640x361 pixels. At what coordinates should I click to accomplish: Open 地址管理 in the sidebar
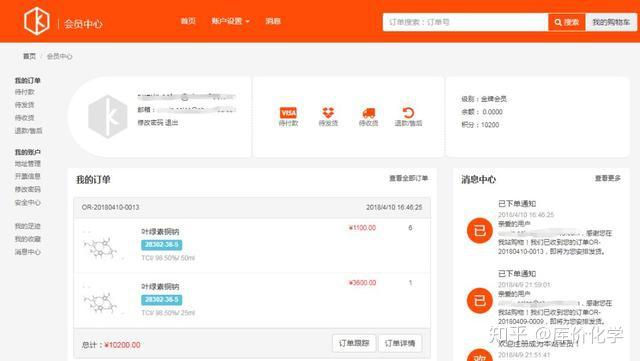(28, 164)
